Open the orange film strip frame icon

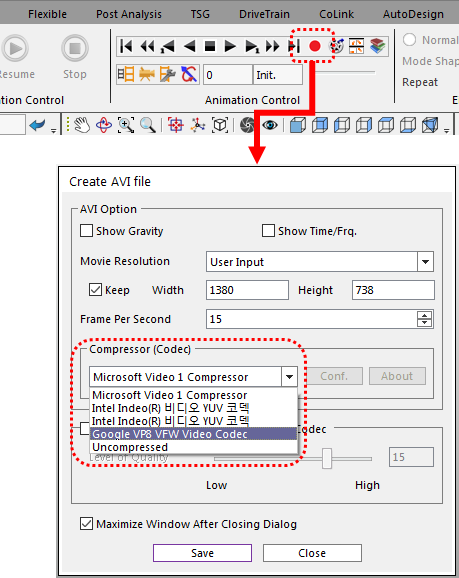click(126, 74)
